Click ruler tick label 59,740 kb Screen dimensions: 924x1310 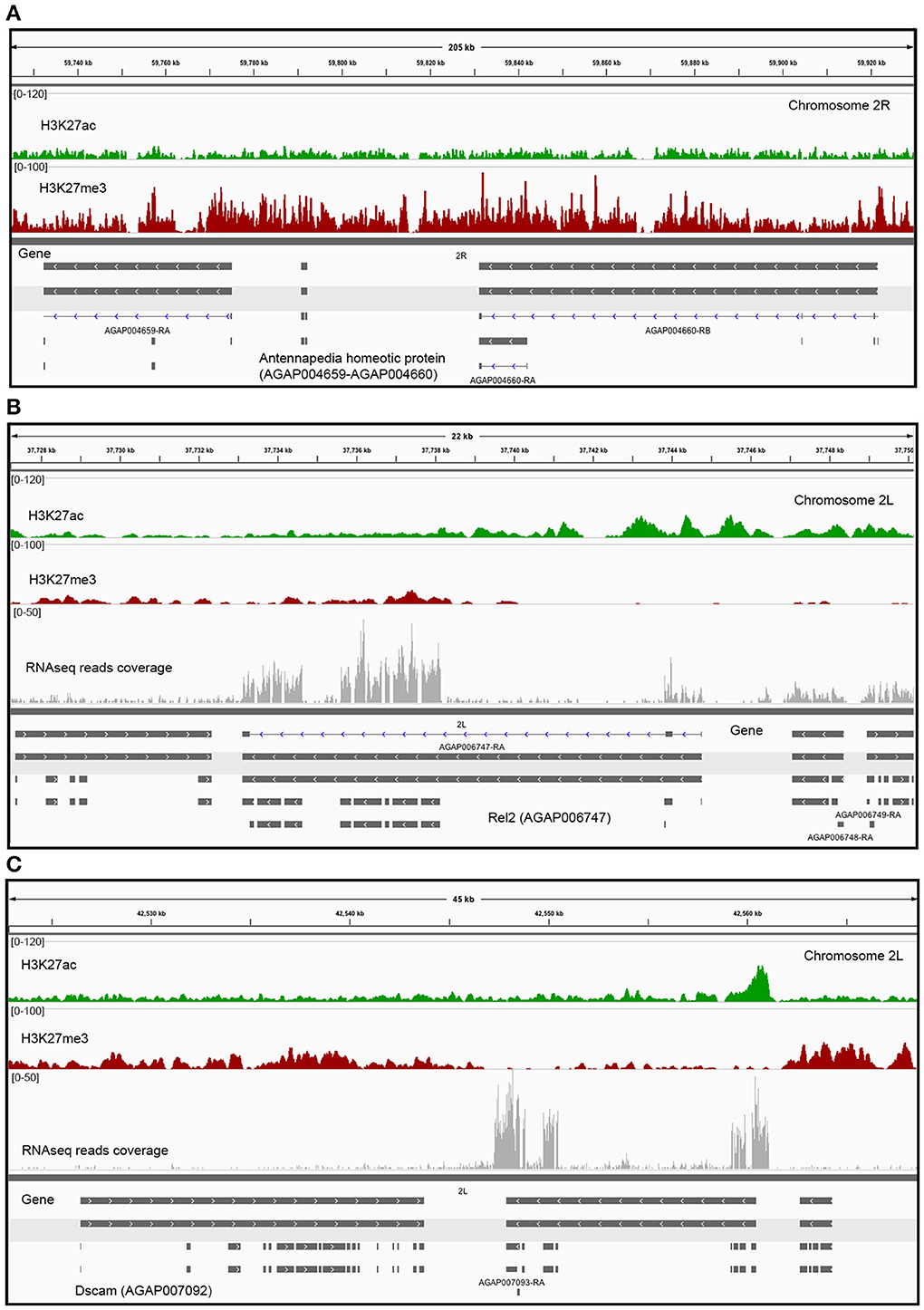click(78, 63)
